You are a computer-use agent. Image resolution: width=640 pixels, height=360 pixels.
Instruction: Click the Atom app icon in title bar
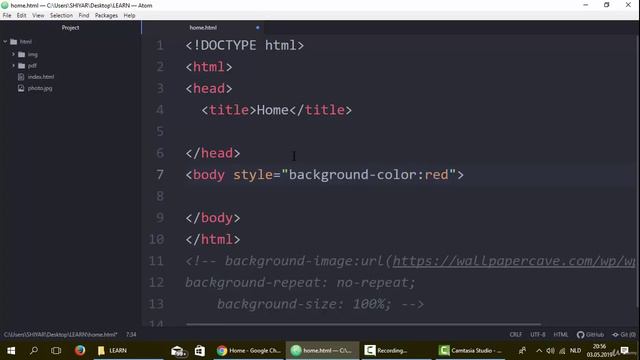tap(5, 5)
